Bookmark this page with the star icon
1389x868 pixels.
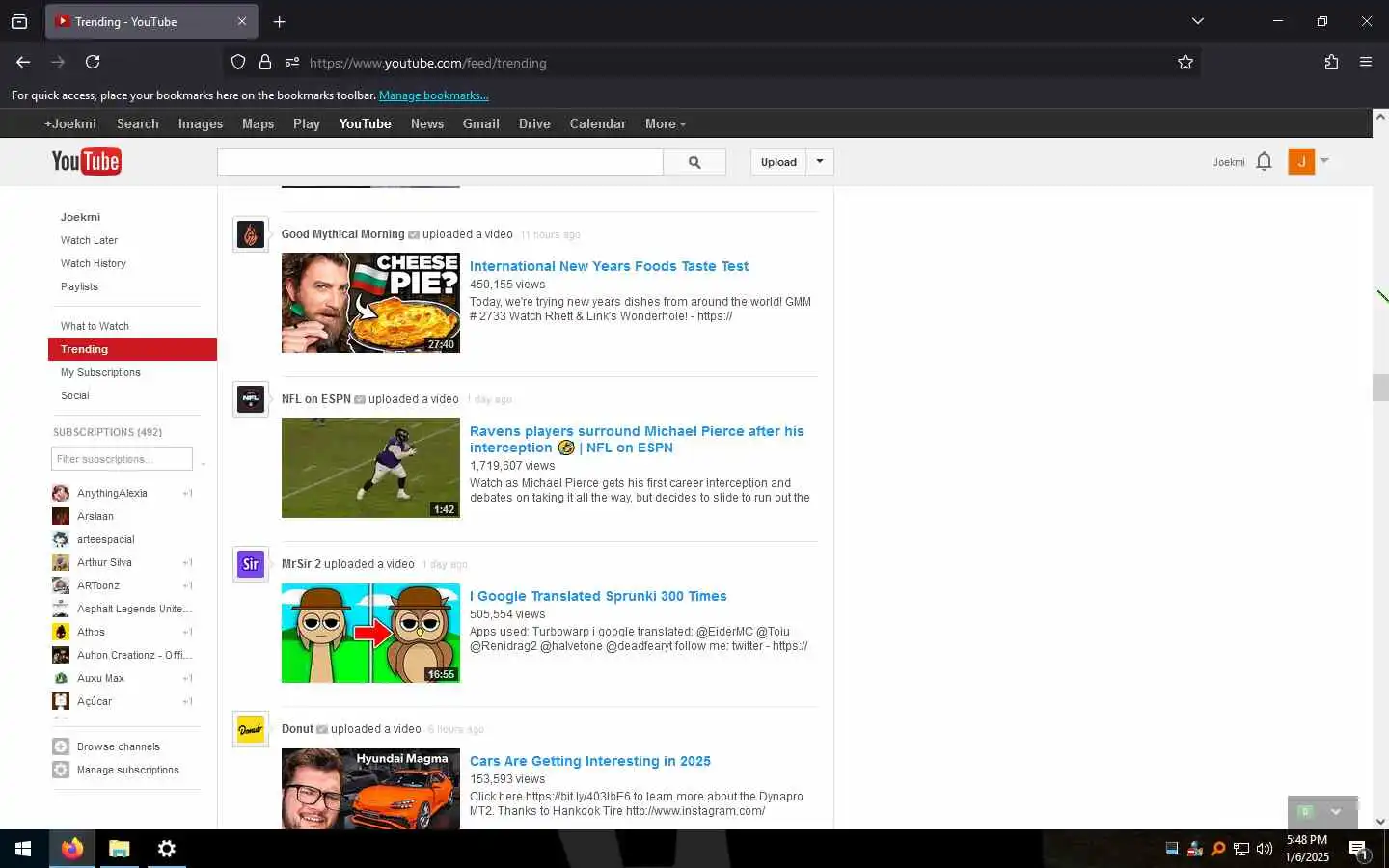(1185, 62)
